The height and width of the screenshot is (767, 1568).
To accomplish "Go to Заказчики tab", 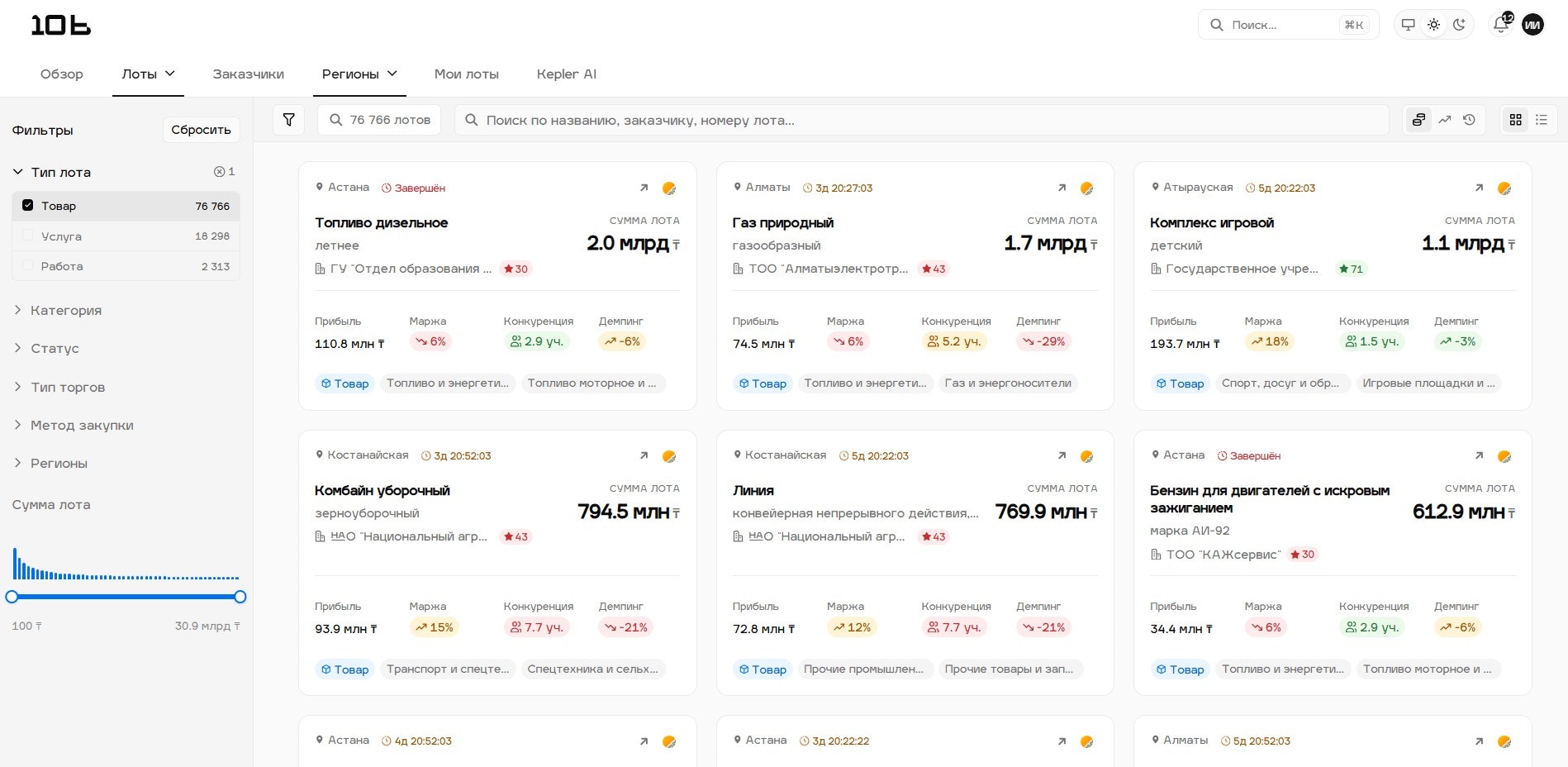I will pyautogui.click(x=249, y=74).
